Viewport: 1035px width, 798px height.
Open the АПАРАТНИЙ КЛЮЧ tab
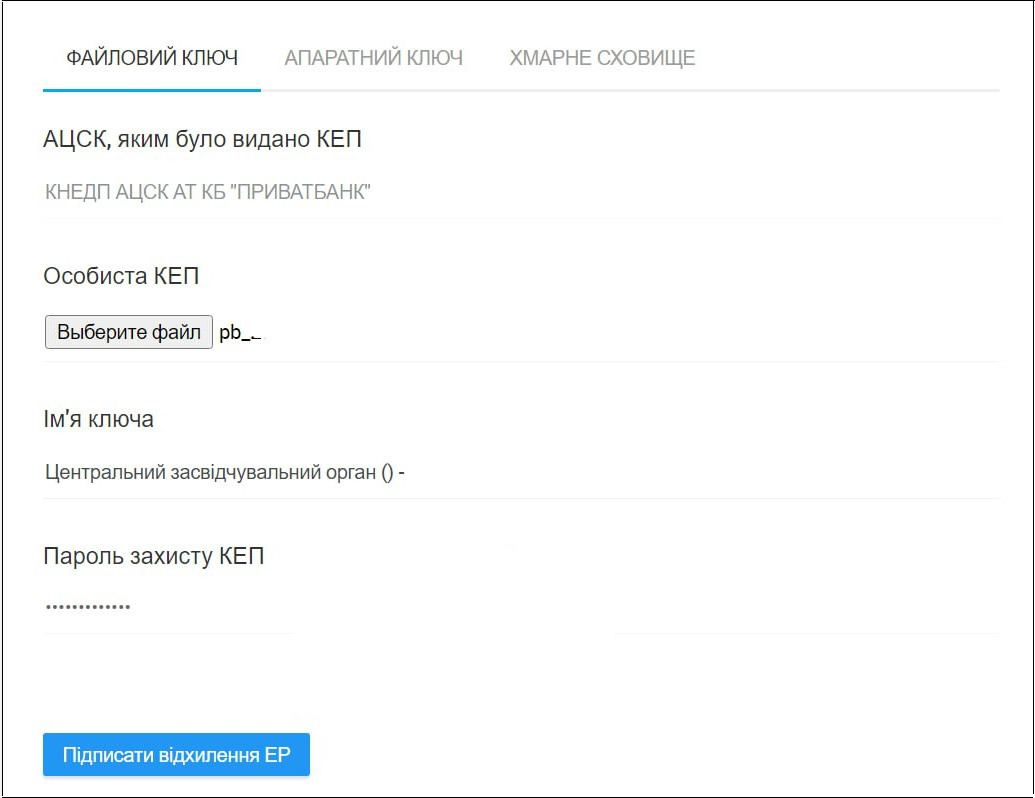pos(373,58)
